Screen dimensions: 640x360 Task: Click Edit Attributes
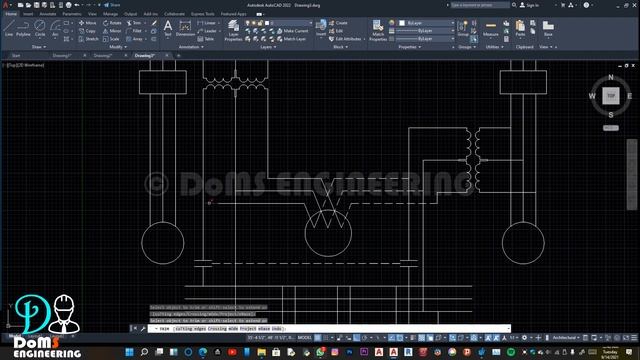(345, 39)
